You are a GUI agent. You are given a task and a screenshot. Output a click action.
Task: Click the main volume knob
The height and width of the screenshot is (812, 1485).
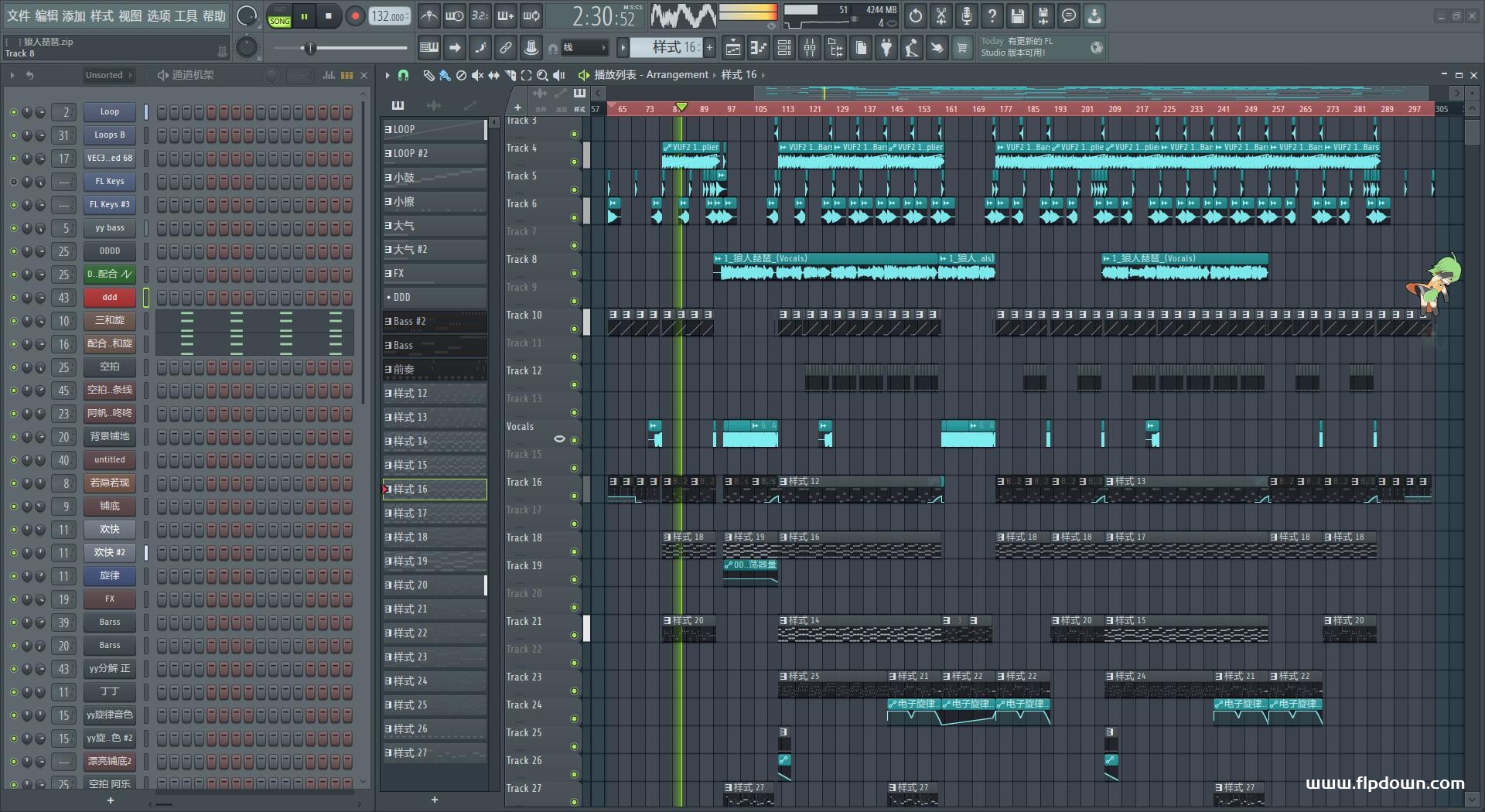coord(247,15)
